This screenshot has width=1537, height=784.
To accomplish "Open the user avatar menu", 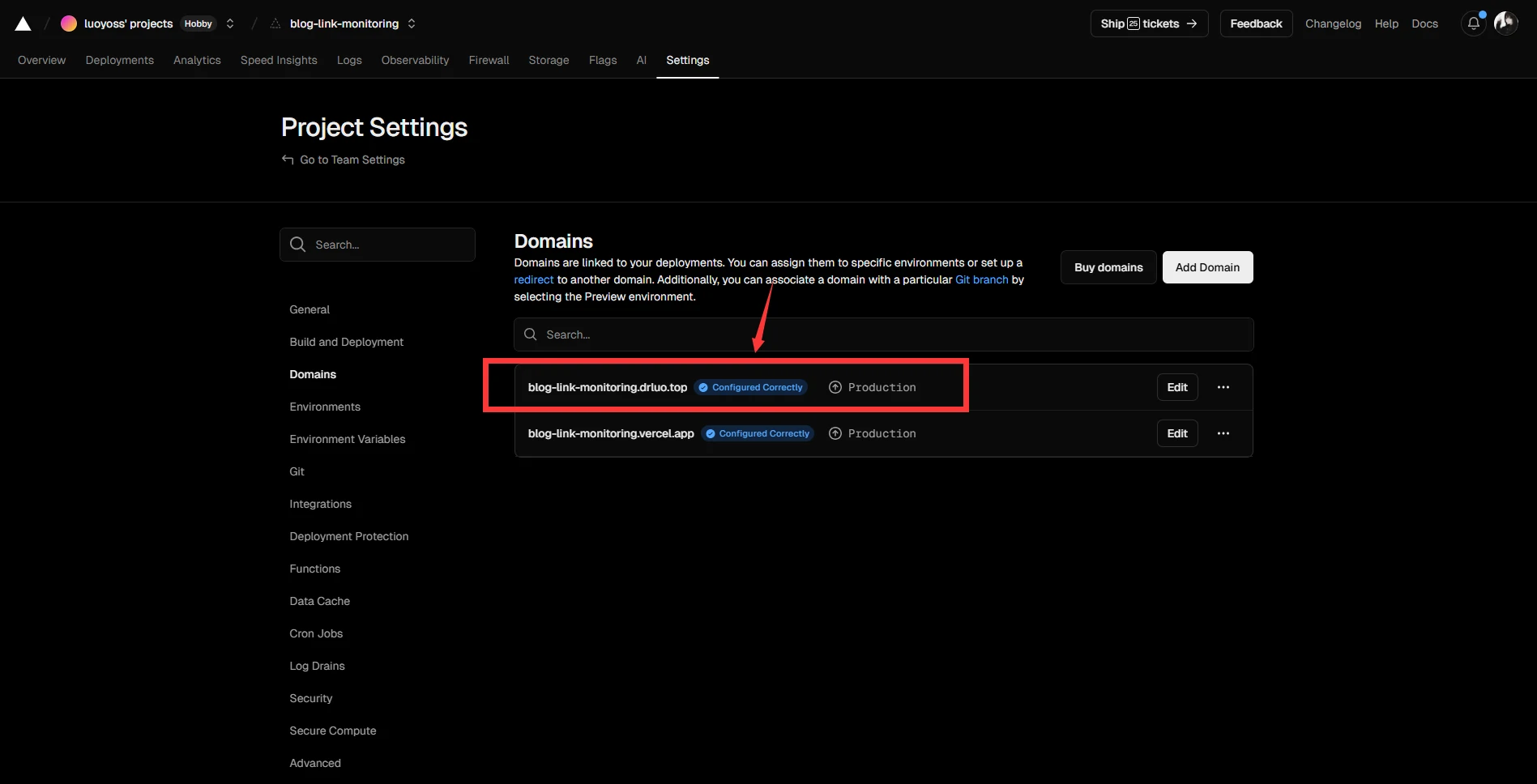I will (x=1505, y=23).
